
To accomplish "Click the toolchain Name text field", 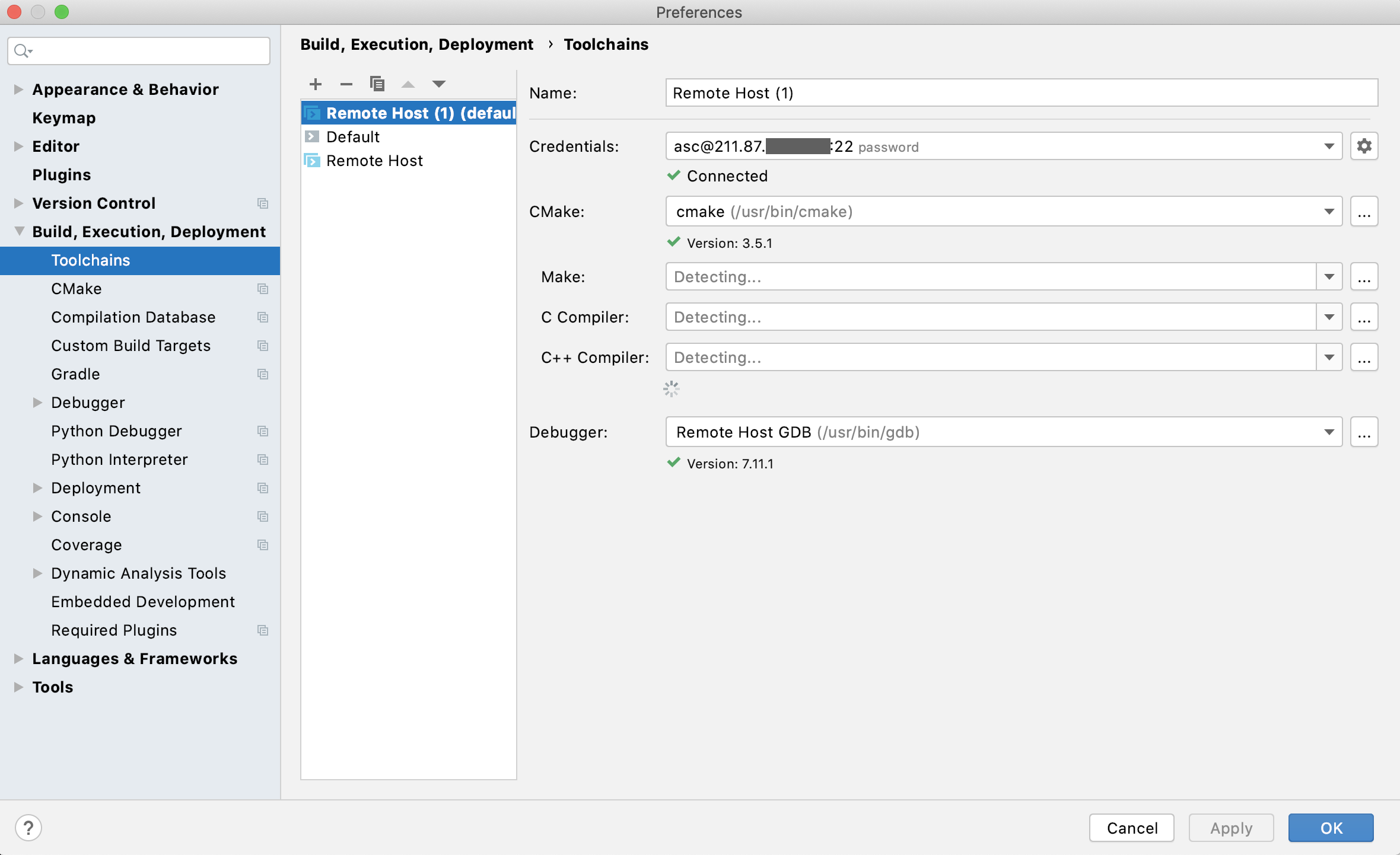I will (x=1020, y=93).
